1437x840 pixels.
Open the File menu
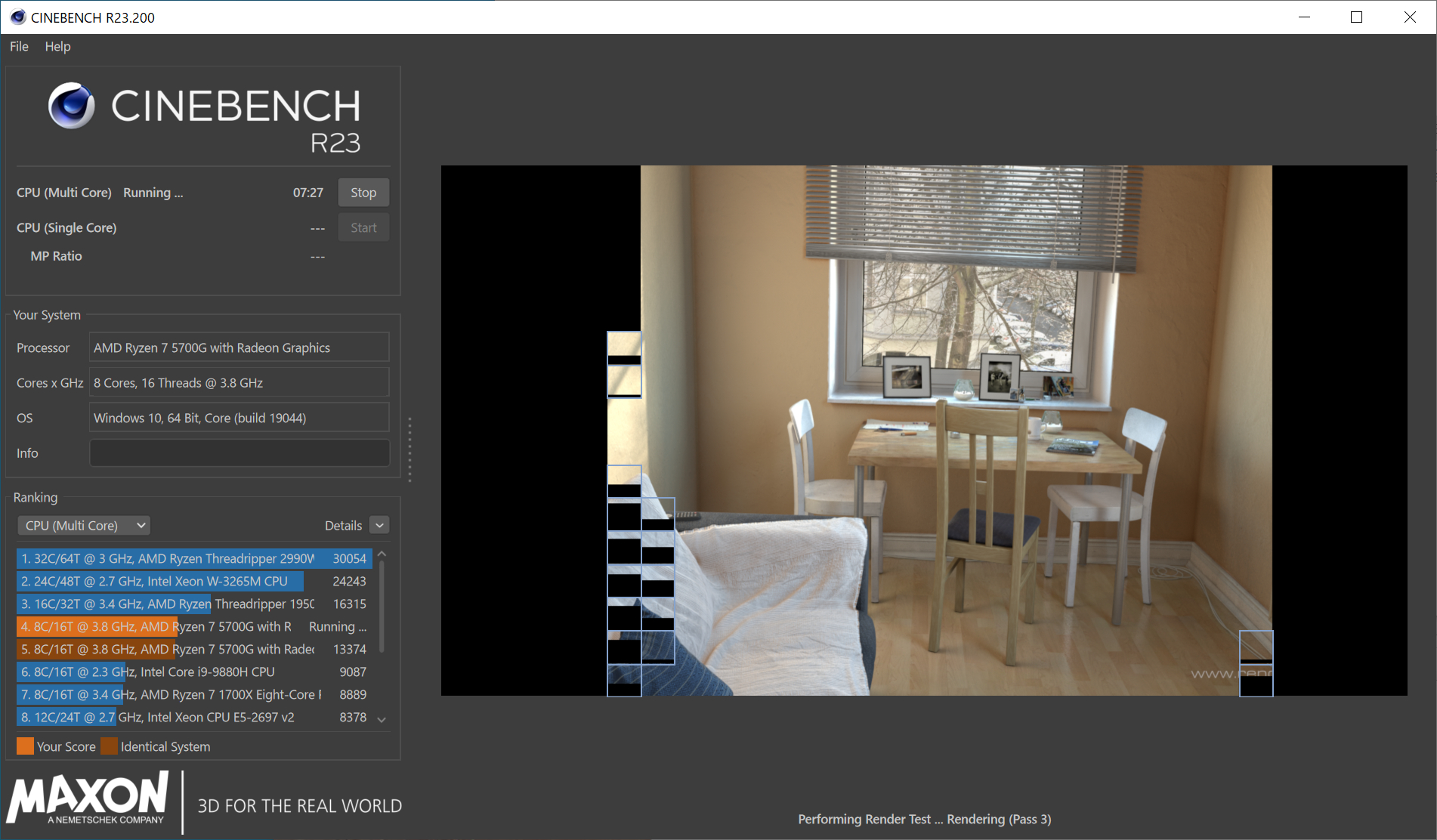(x=19, y=46)
